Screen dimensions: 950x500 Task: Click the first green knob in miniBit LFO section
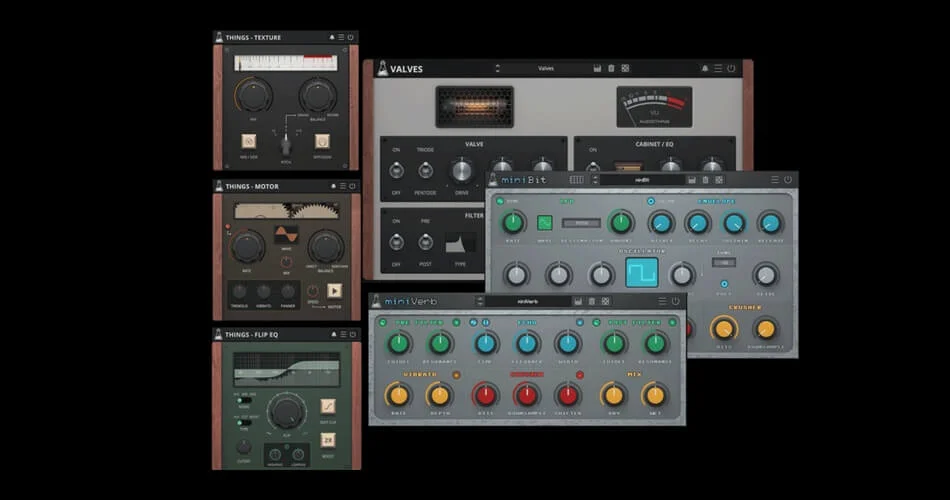click(513, 222)
